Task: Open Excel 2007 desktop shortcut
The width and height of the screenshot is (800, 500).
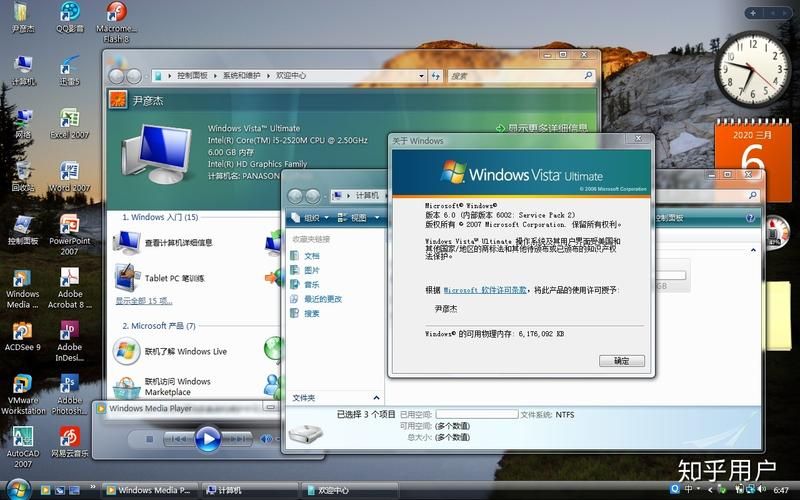Action: click(x=70, y=120)
